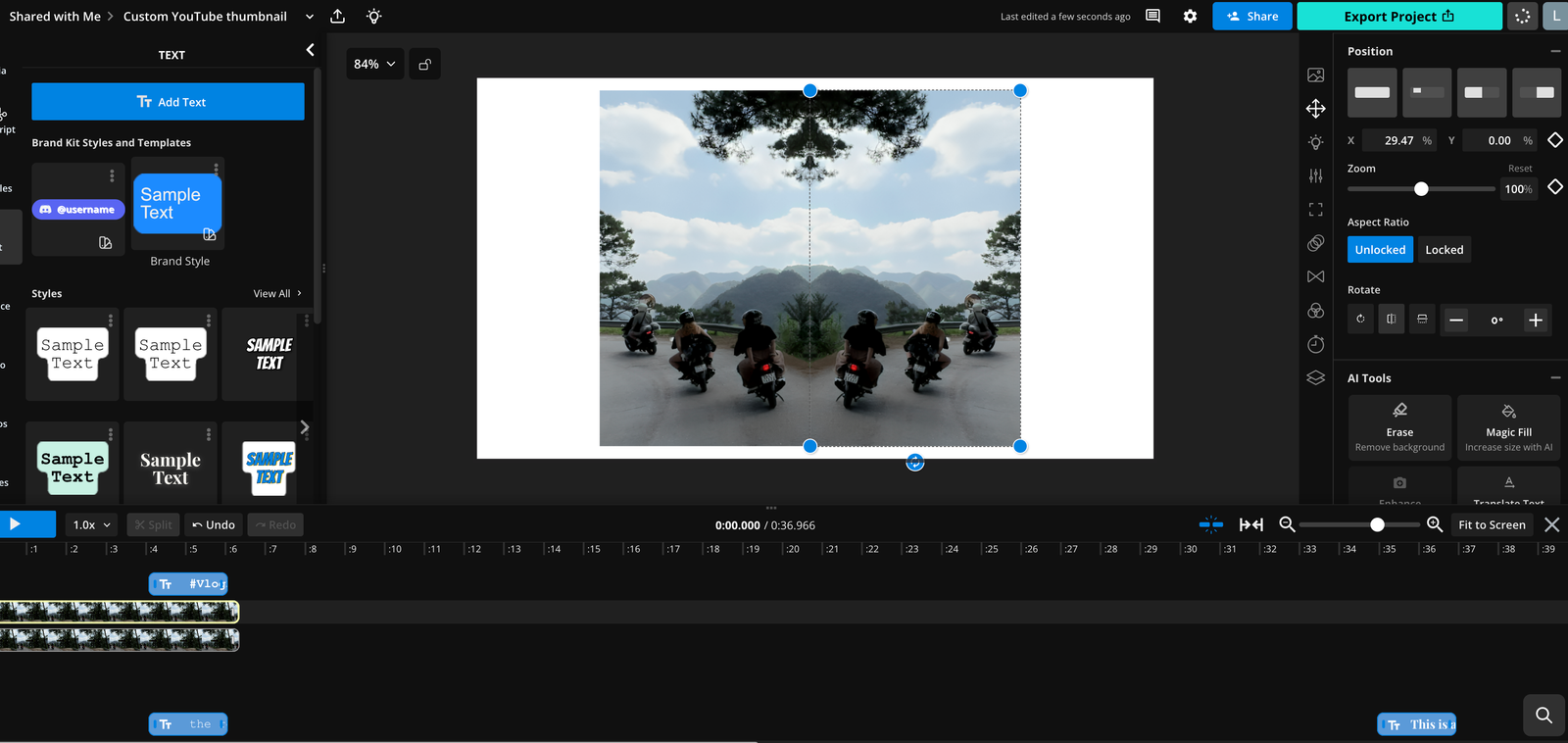This screenshot has height=743, width=1568.
Task: Select the #Vlog text clip on timeline
Action: 188,584
